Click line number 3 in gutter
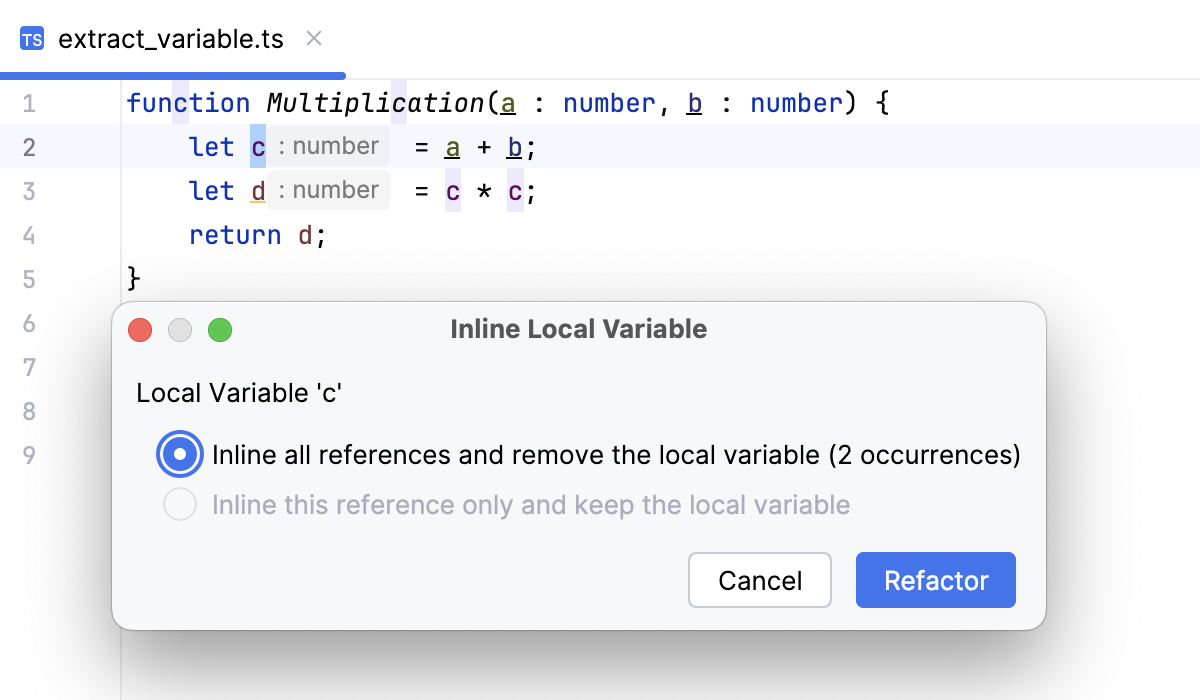This screenshot has height=700, width=1200. pyautogui.click(x=28, y=191)
